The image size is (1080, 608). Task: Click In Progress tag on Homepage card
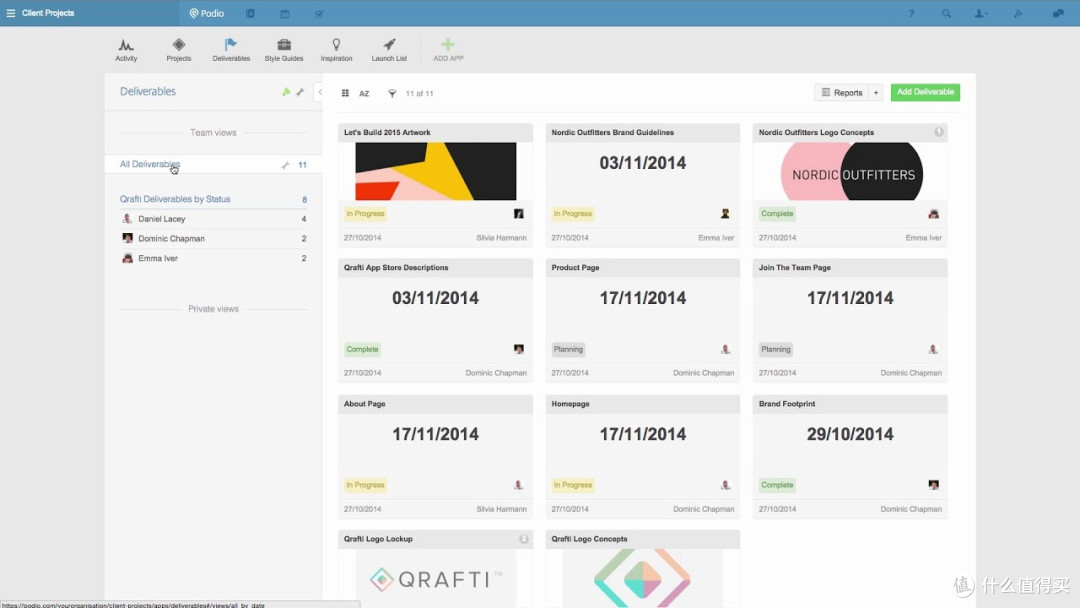[572, 485]
